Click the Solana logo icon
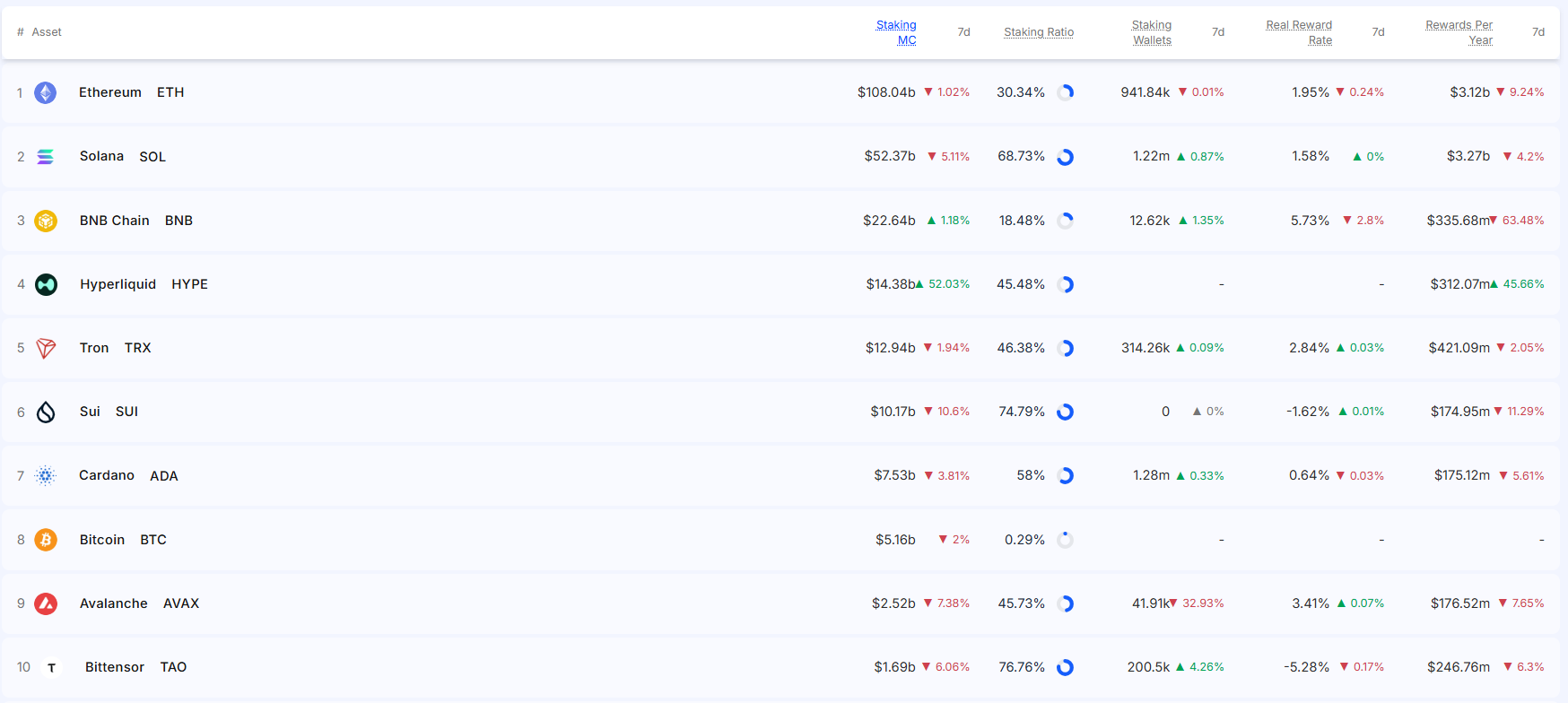The height and width of the screenshot is (703, 1568). click(46, 157)
